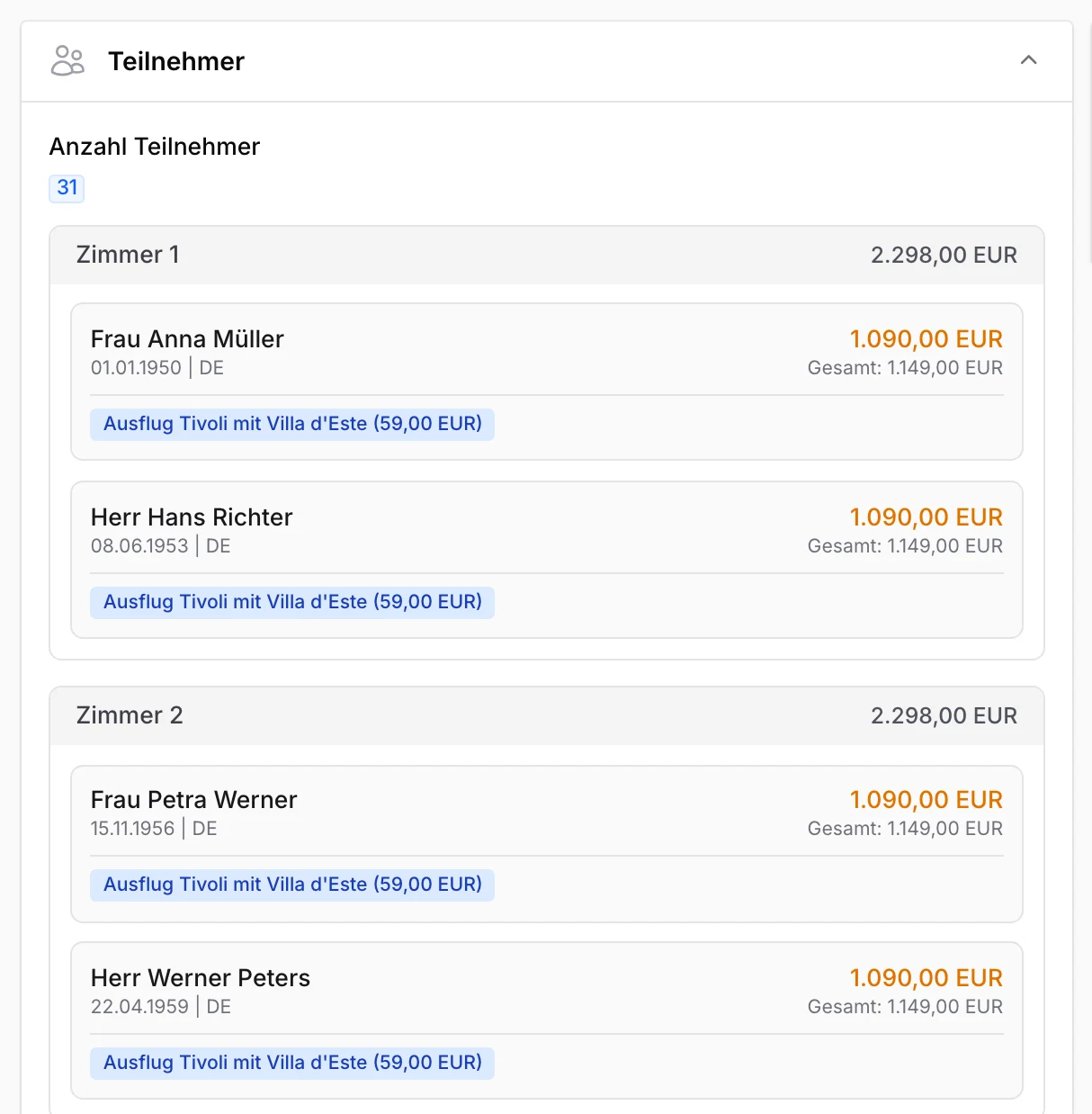Click Anna Müller's Gesamt 1.149,00 EUR
This screenshot has height=1114, width=1092.
(905, 367)
